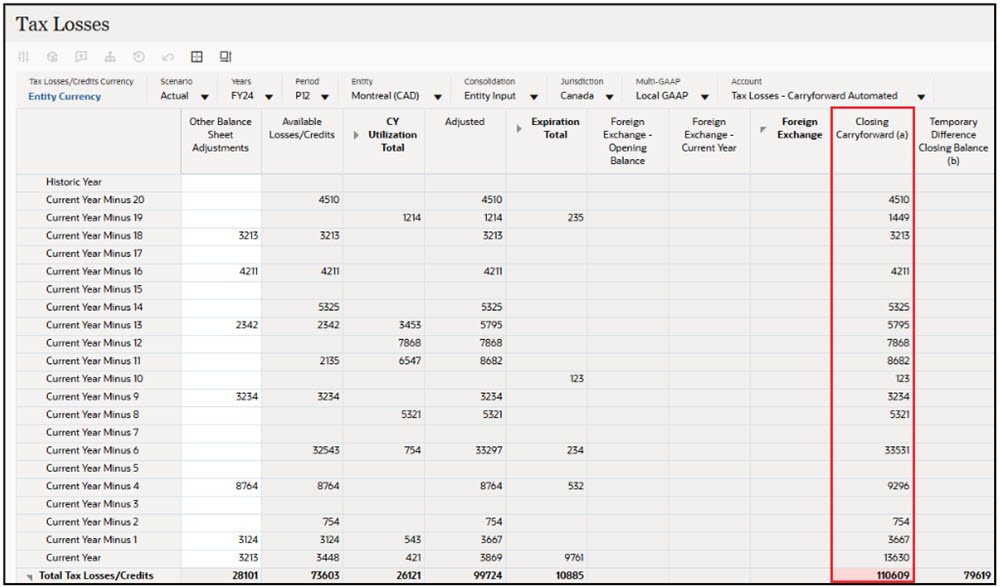Collapse the Total Tax Losses/Credits row
Screen dimensions: 1000x587
(x=29, y=577)
